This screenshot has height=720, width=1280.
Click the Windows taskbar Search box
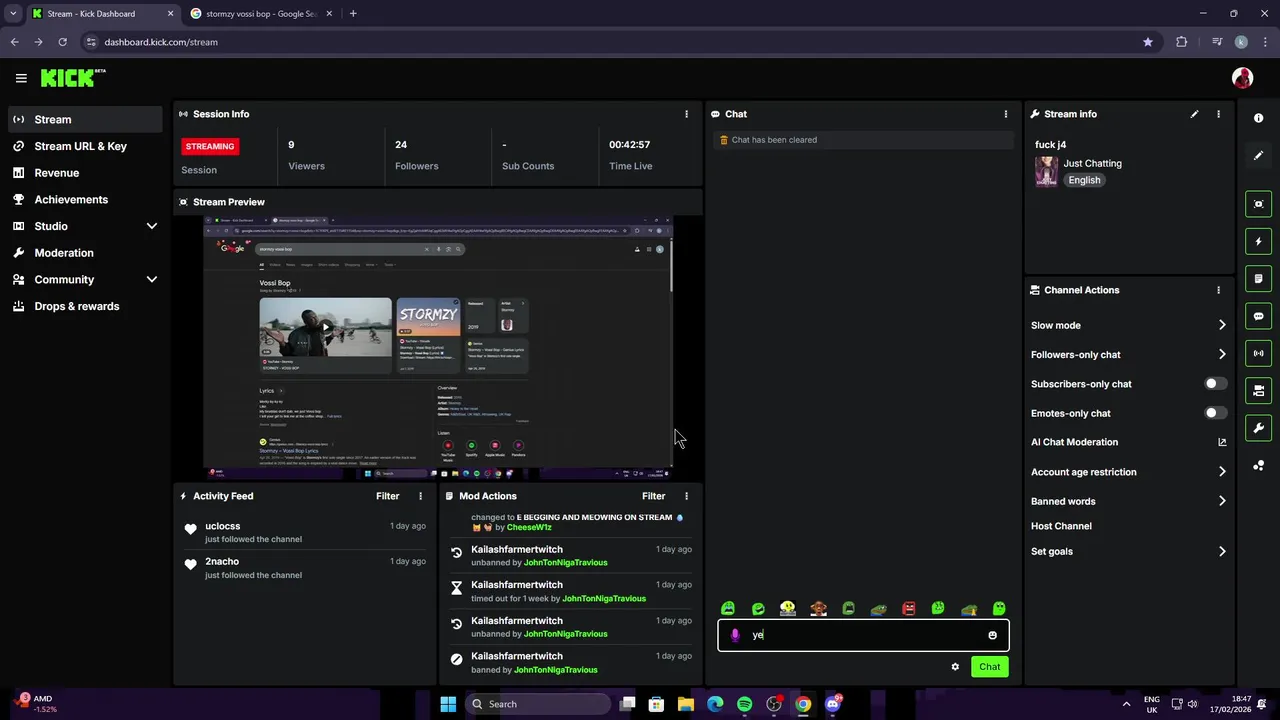(x=538, y=704)
